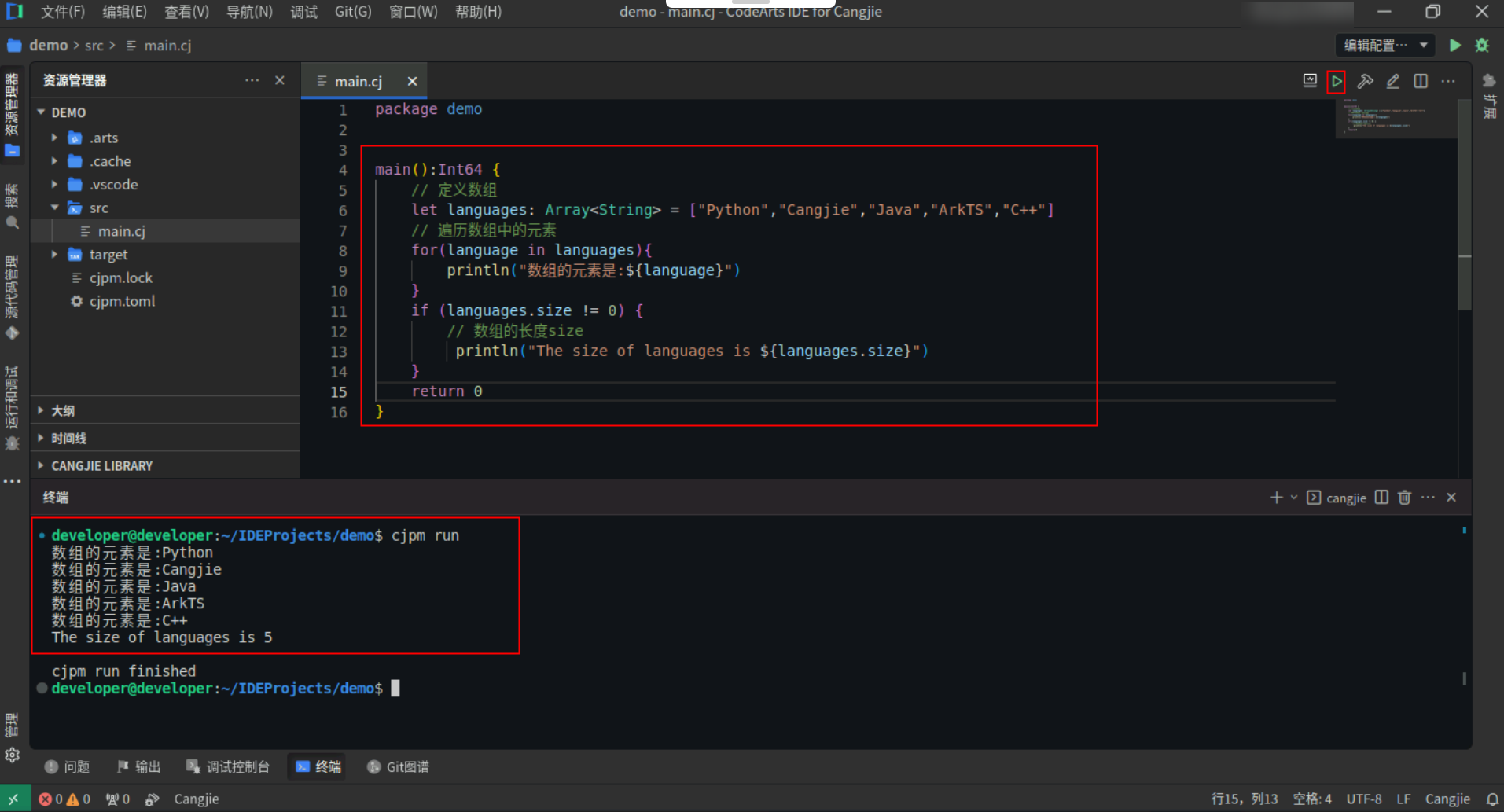Open the 查看(V) menu

tap(186, 12)
